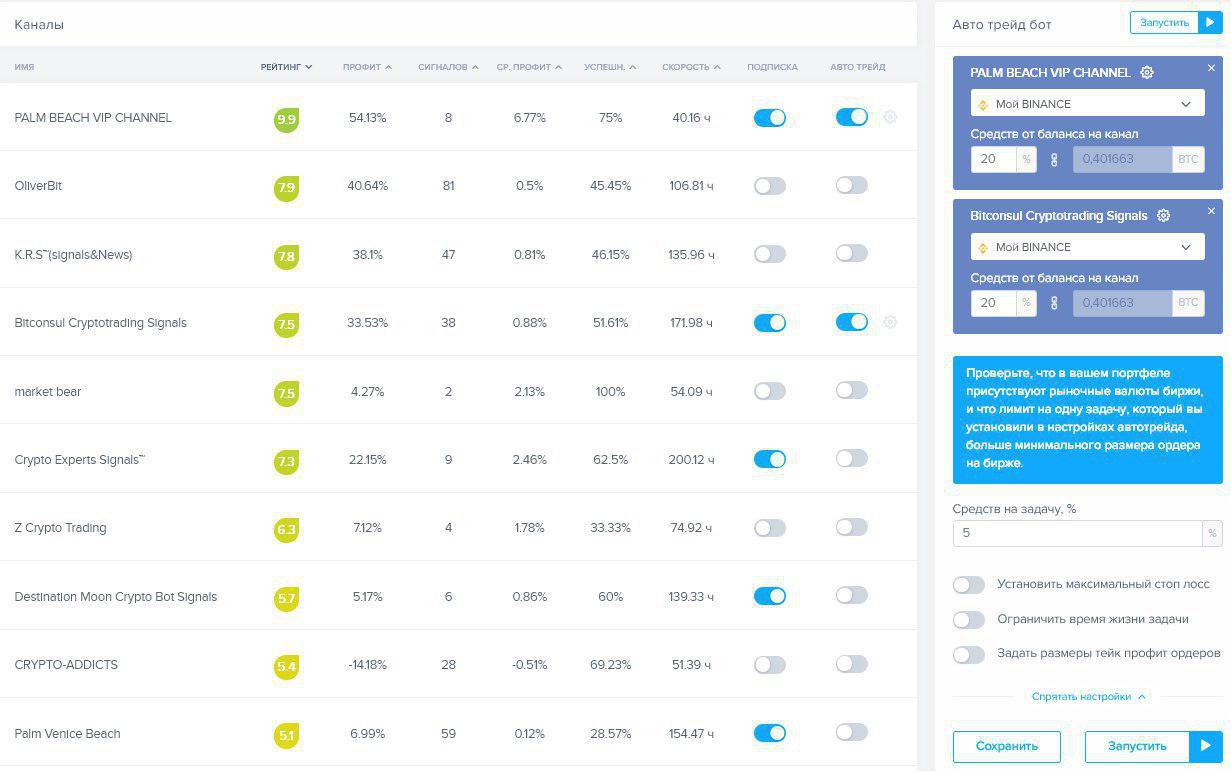Click the 5.1 rating badge
Viewport: 1231px width, 773px height.
[x=286, y=735]
